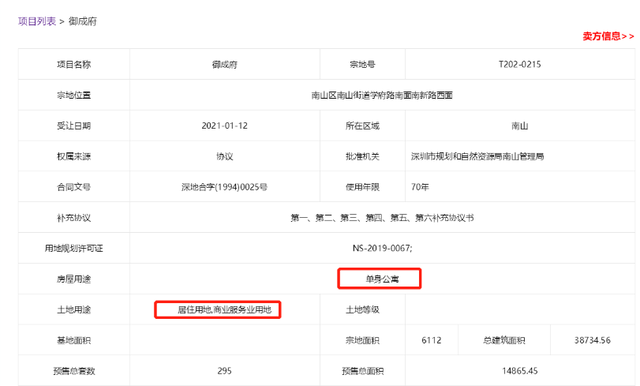Select the 宗地面积 label cell
The image size is (640, 386).
tap(362, 340)
